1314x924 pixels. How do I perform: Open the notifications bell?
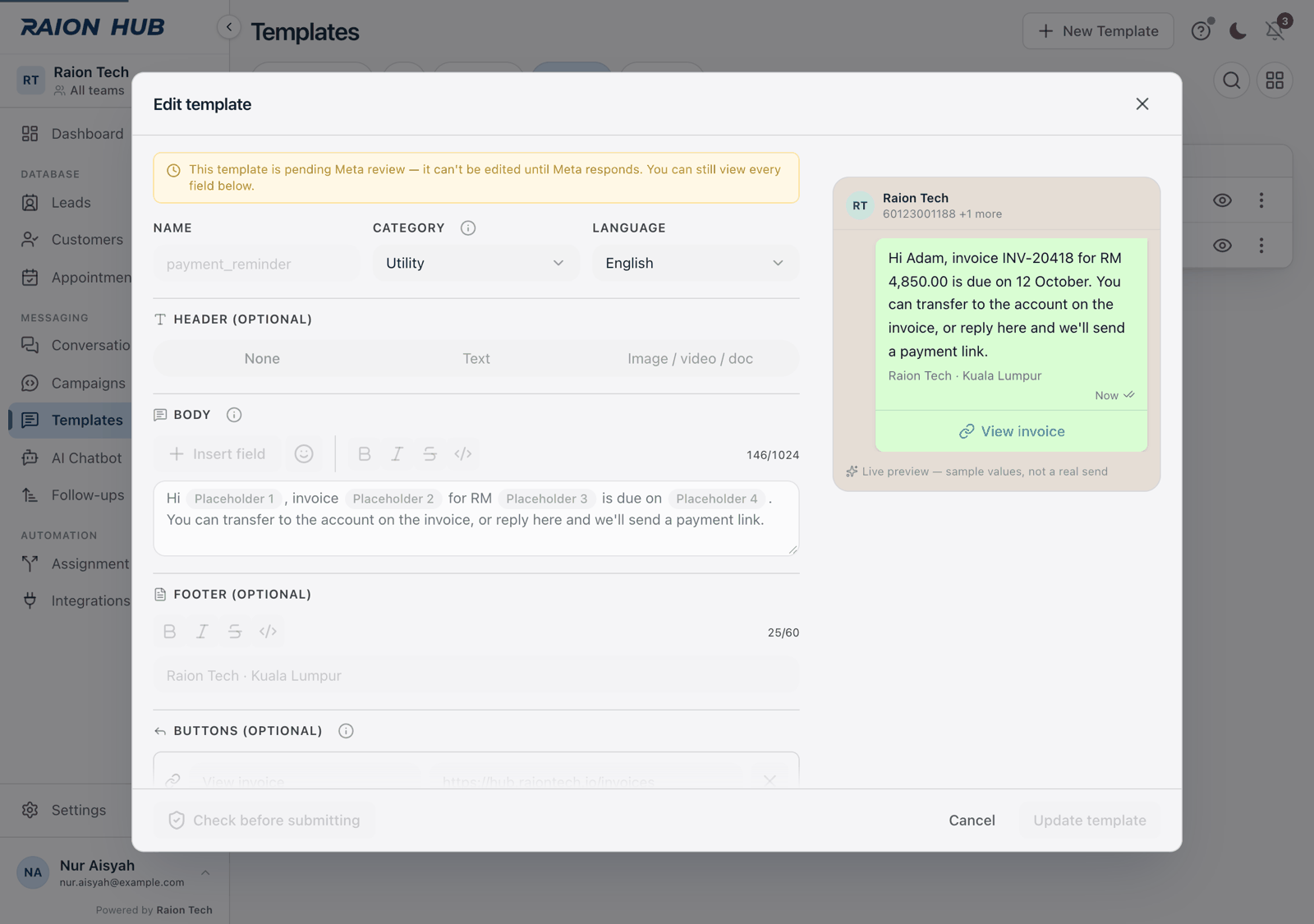[1275, 31]
